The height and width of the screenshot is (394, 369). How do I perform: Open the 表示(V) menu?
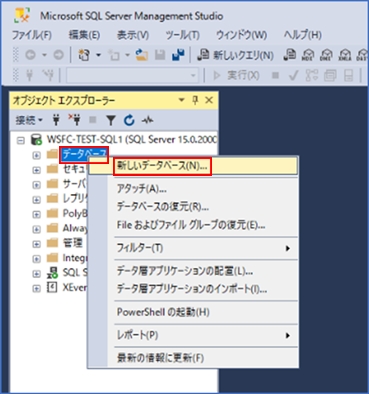133,35
